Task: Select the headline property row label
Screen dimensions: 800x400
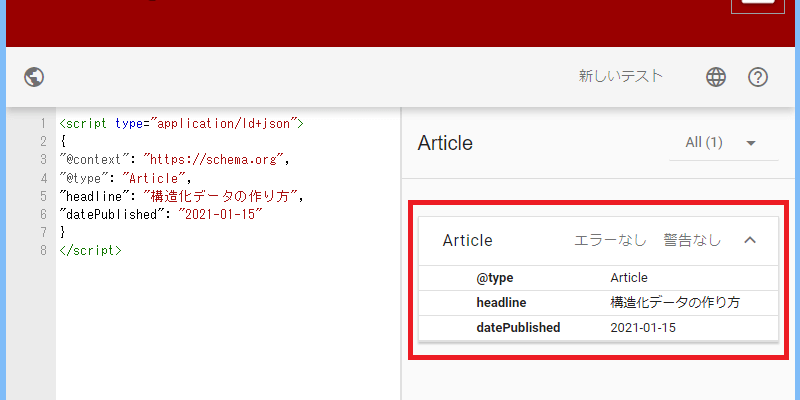Action: pos(501,303)
